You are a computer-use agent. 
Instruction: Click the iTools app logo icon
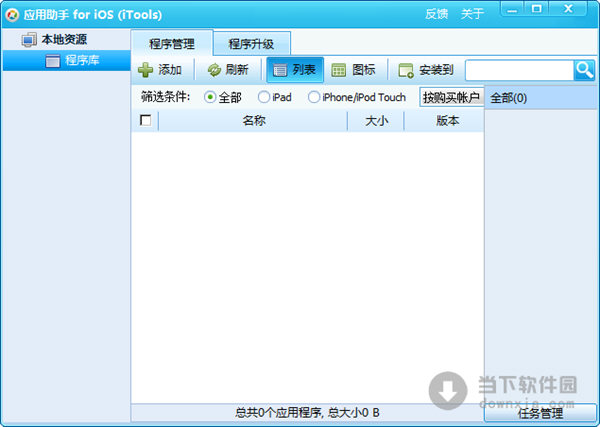[x=13, y=15]
